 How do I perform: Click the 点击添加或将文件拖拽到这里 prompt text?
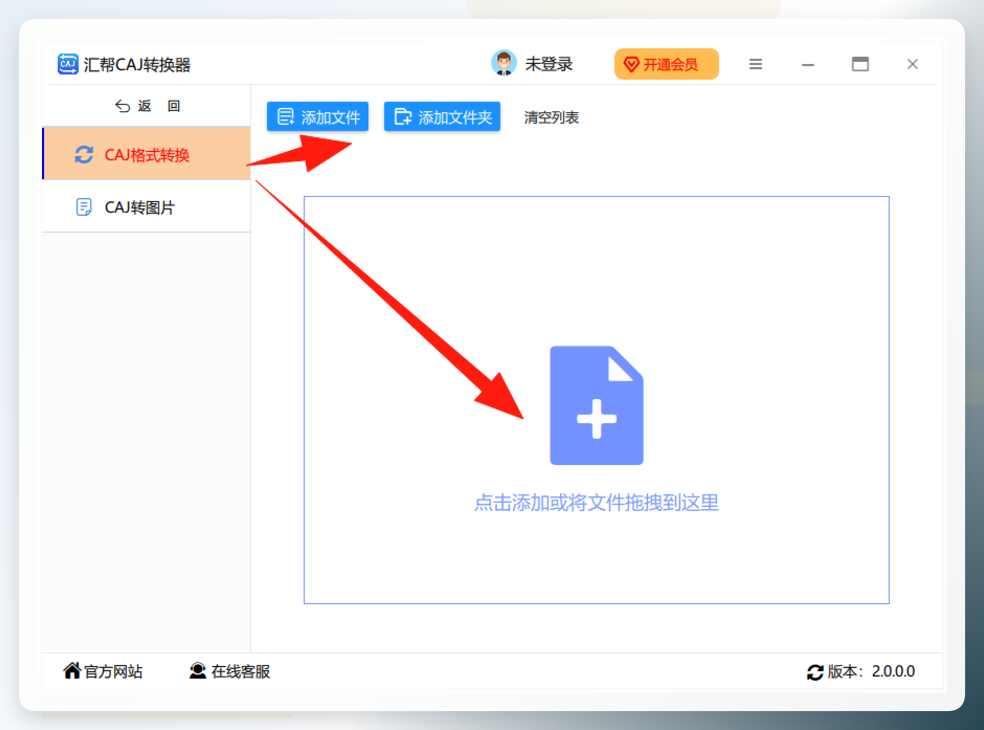tap(596, 503)
